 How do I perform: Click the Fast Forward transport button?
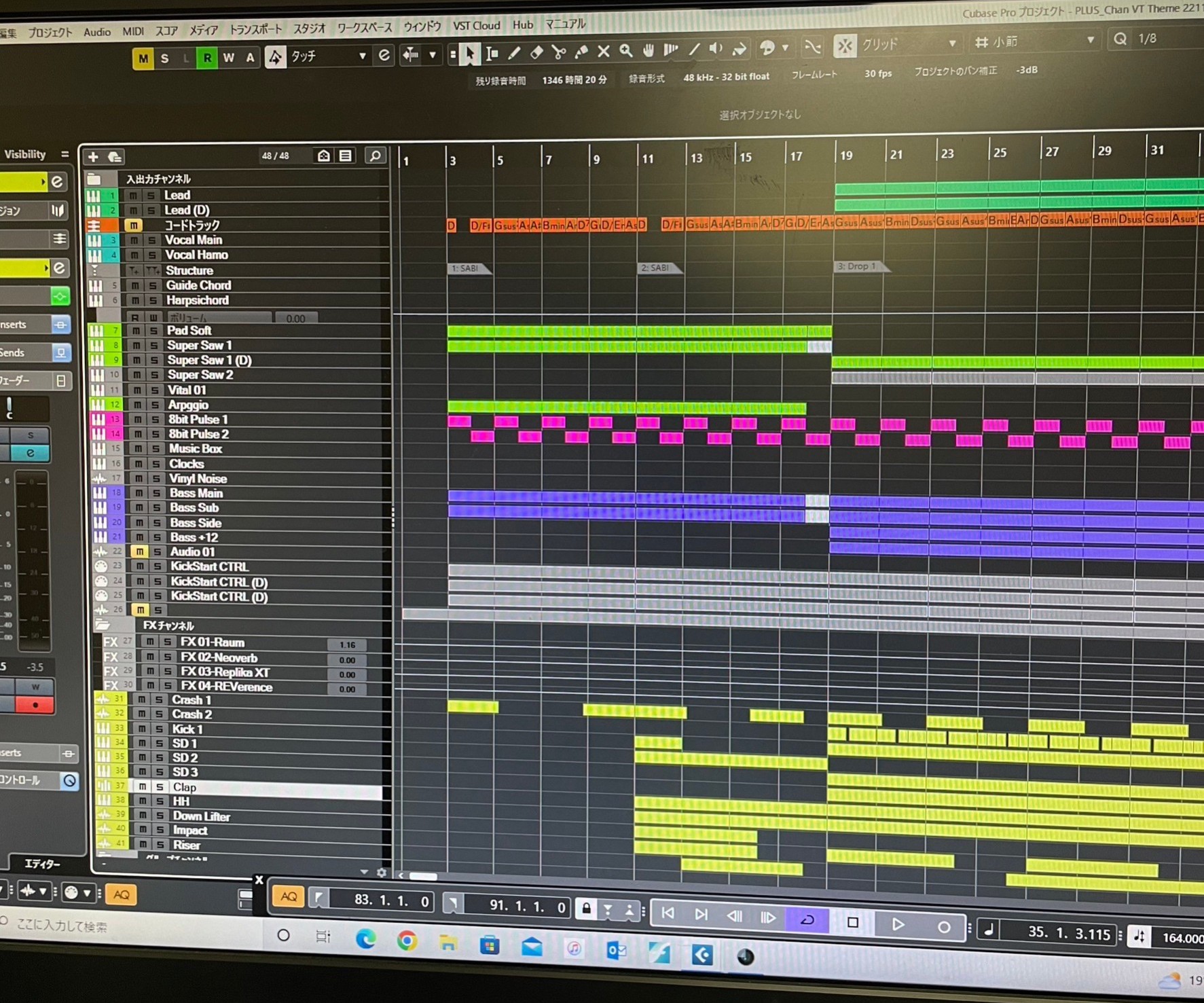click(768, 918)
